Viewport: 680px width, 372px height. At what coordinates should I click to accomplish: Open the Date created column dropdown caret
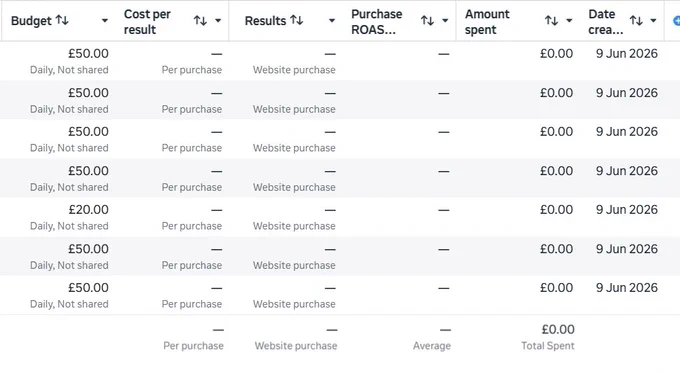point(654,20)
